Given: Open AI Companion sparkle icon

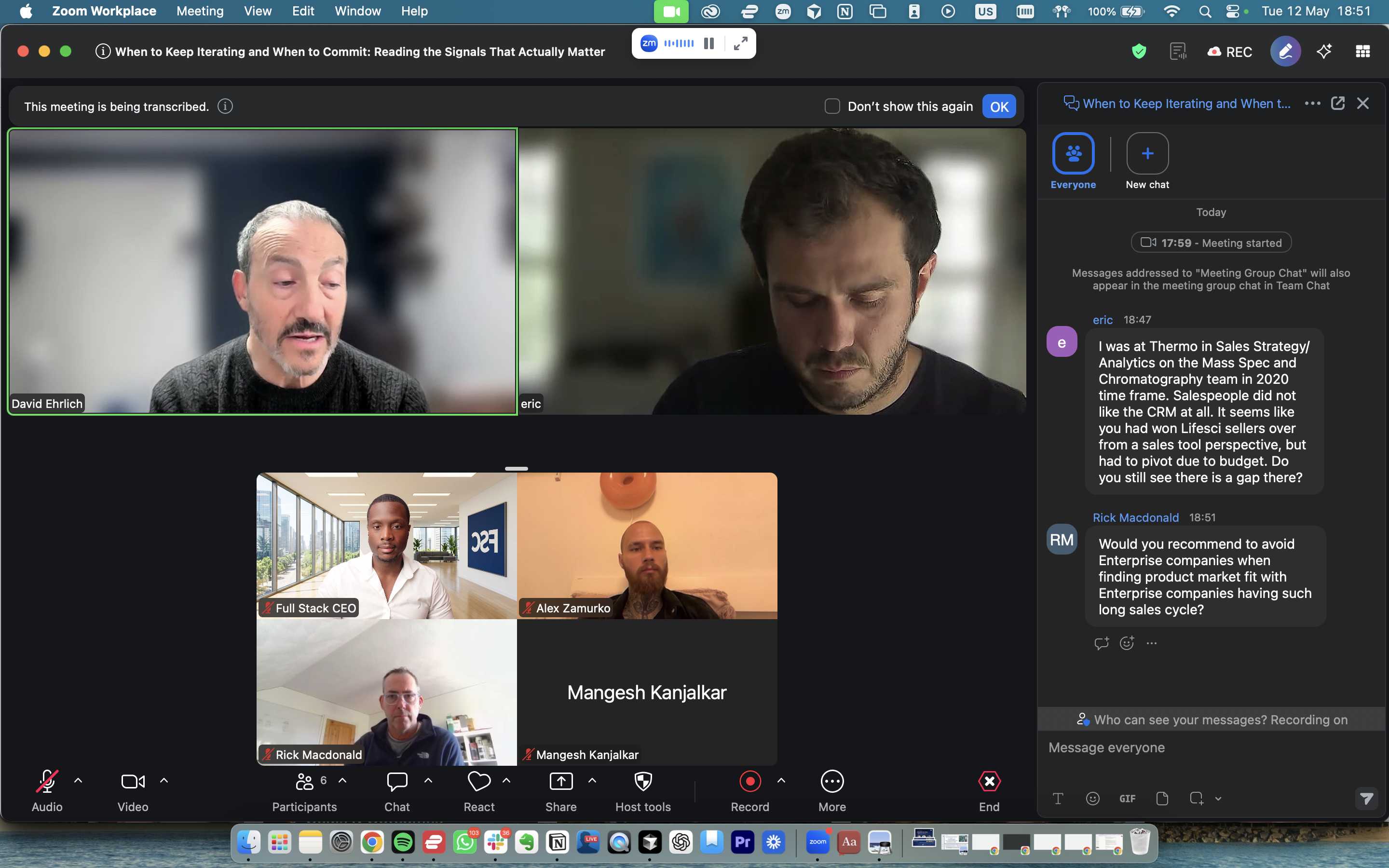Looking at the screenshot, I should [x=1324, y=52].
